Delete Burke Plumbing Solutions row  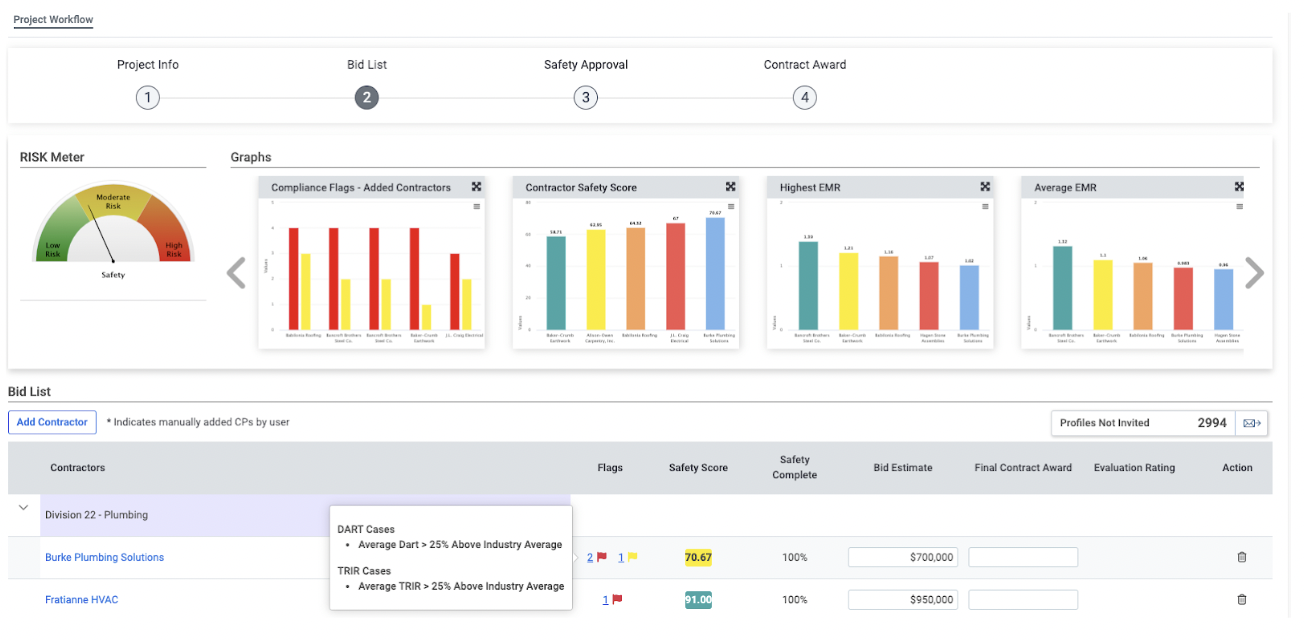pyautogui.click(x=1241, y=557)
